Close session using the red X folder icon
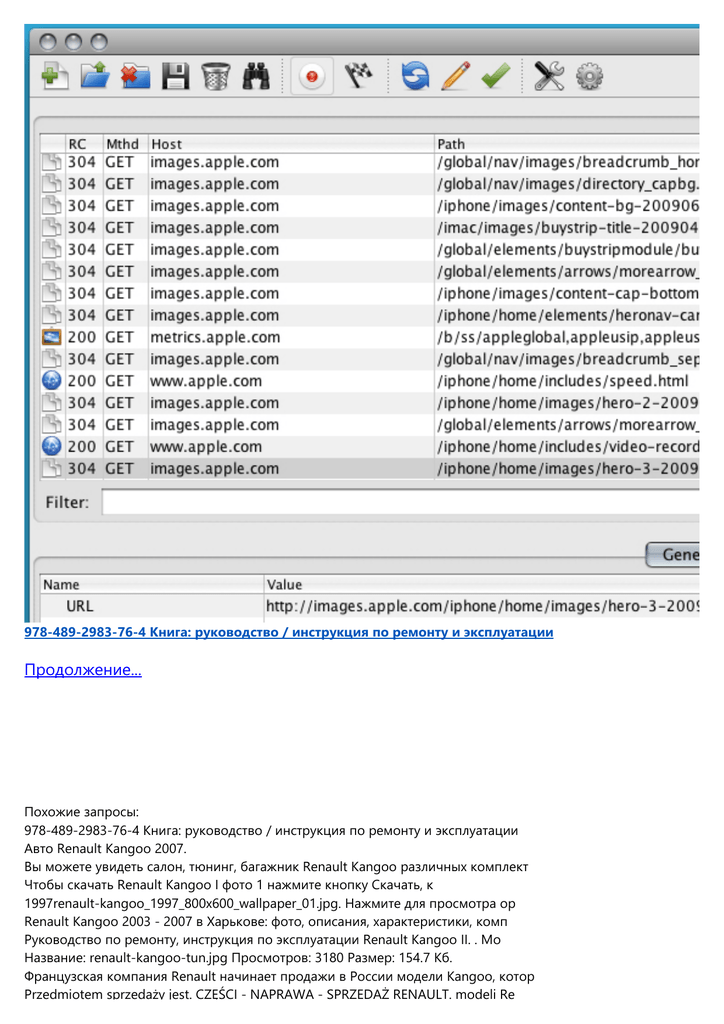Image resolution: width=724 pixels, height=1024 pixels. coord(135,76)
